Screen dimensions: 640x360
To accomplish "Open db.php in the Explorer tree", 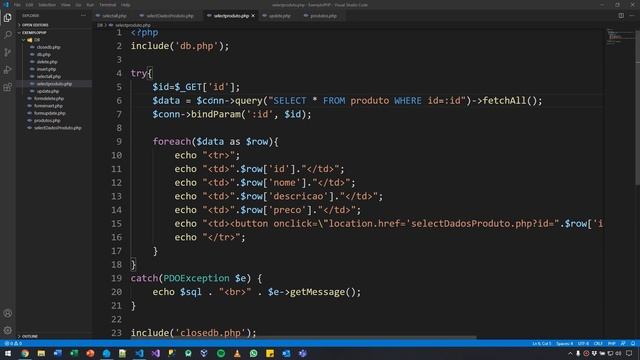I will [44, 54].
